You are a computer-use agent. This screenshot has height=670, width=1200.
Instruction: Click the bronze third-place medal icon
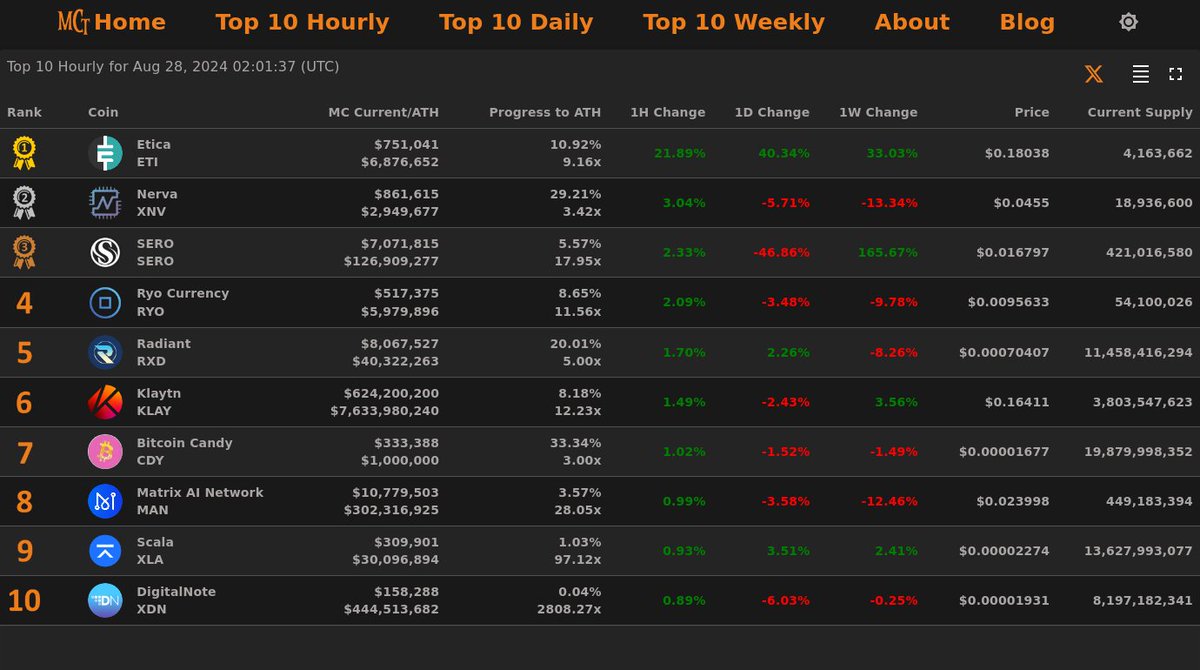click(24, 253)
